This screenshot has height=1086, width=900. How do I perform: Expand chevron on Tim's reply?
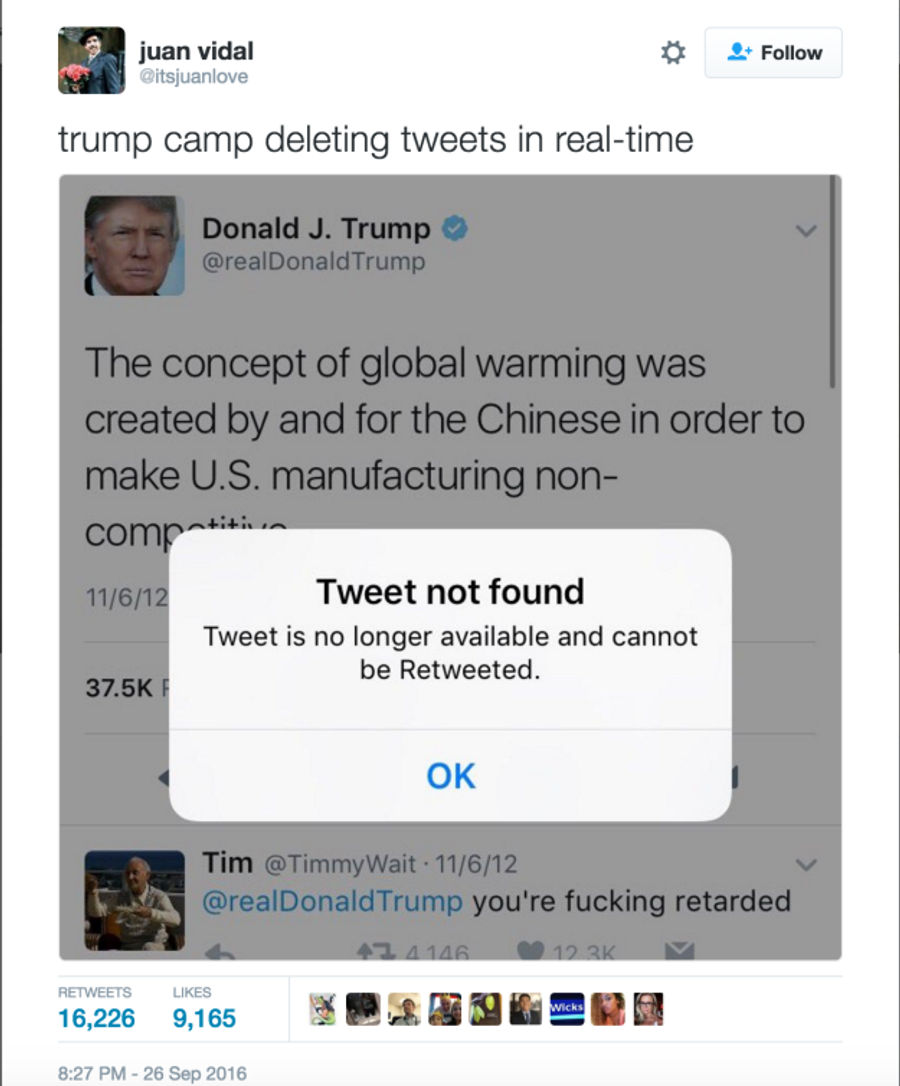point(806,864)
